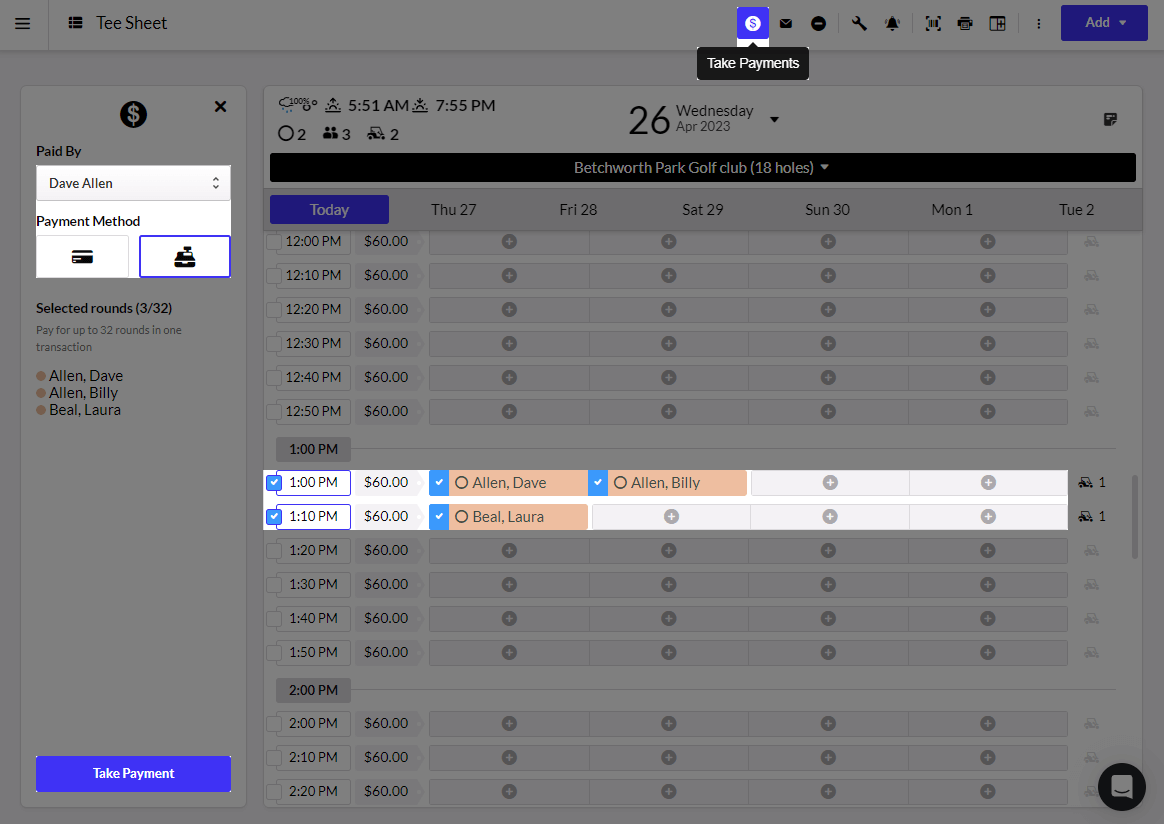The width and height of the screenshot is (1164, 824).
Task: Open the live chat bubble
Action: click(x=1122, y=786)
